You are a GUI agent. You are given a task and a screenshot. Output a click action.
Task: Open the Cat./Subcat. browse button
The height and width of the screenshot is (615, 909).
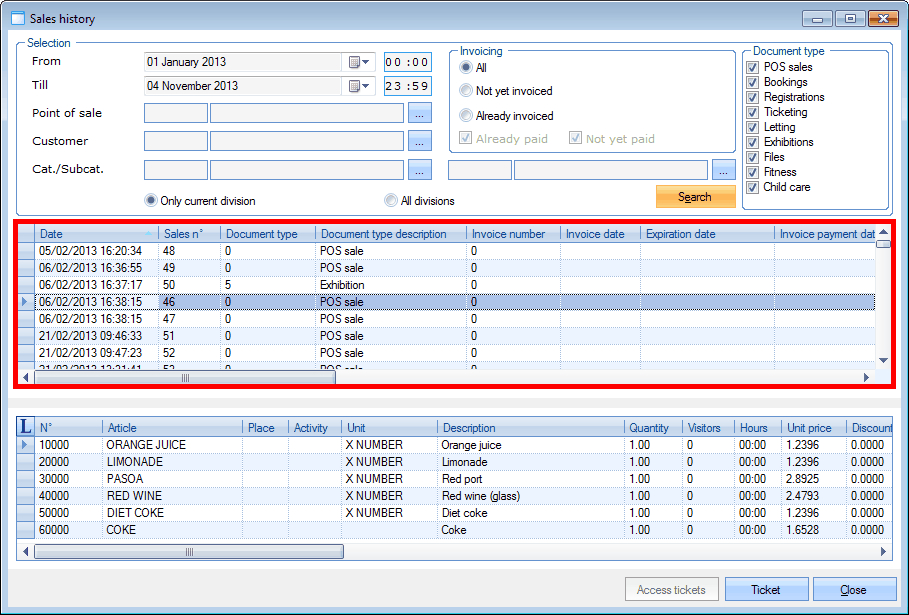420,170
